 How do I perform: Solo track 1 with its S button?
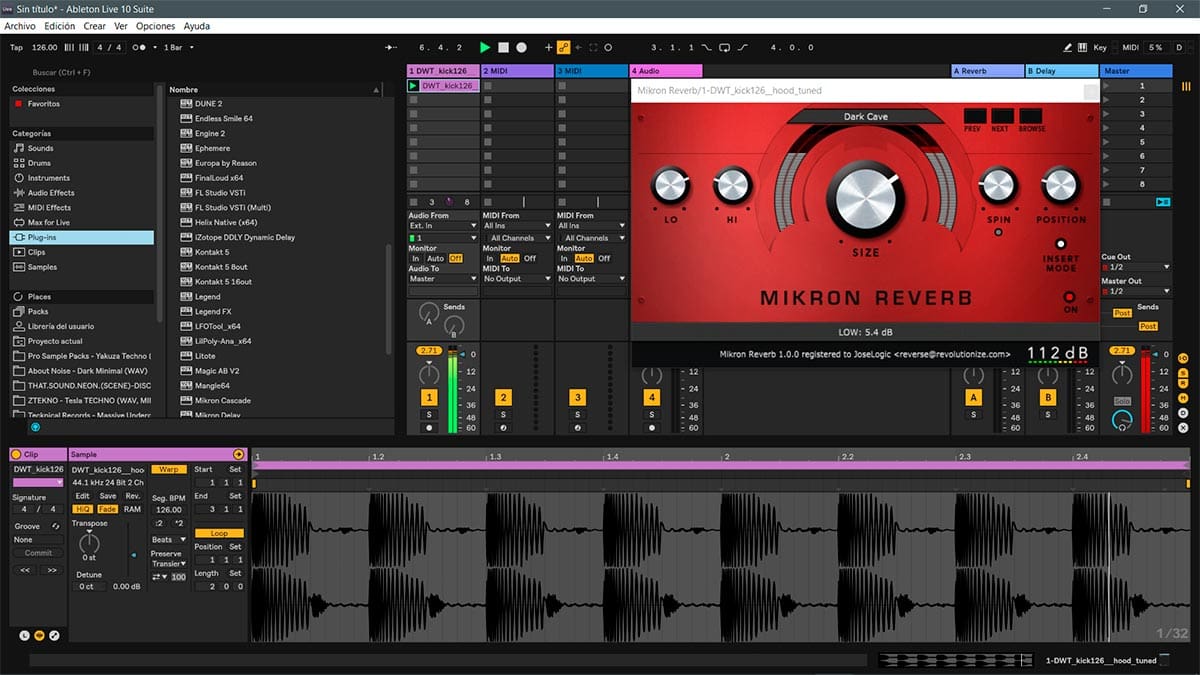pyautogui.click(x=429, y=414)
